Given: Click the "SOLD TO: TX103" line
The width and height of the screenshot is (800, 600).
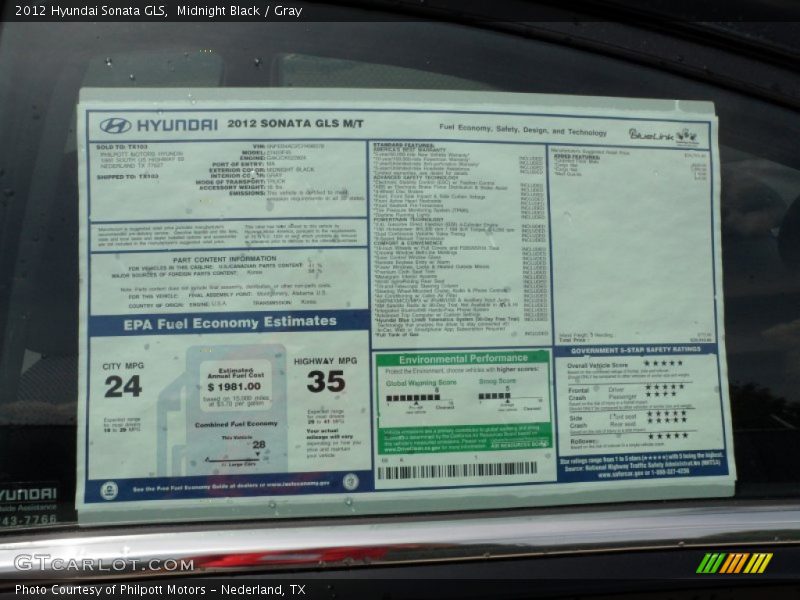Looking at the screenshot, I should [121, 147].
